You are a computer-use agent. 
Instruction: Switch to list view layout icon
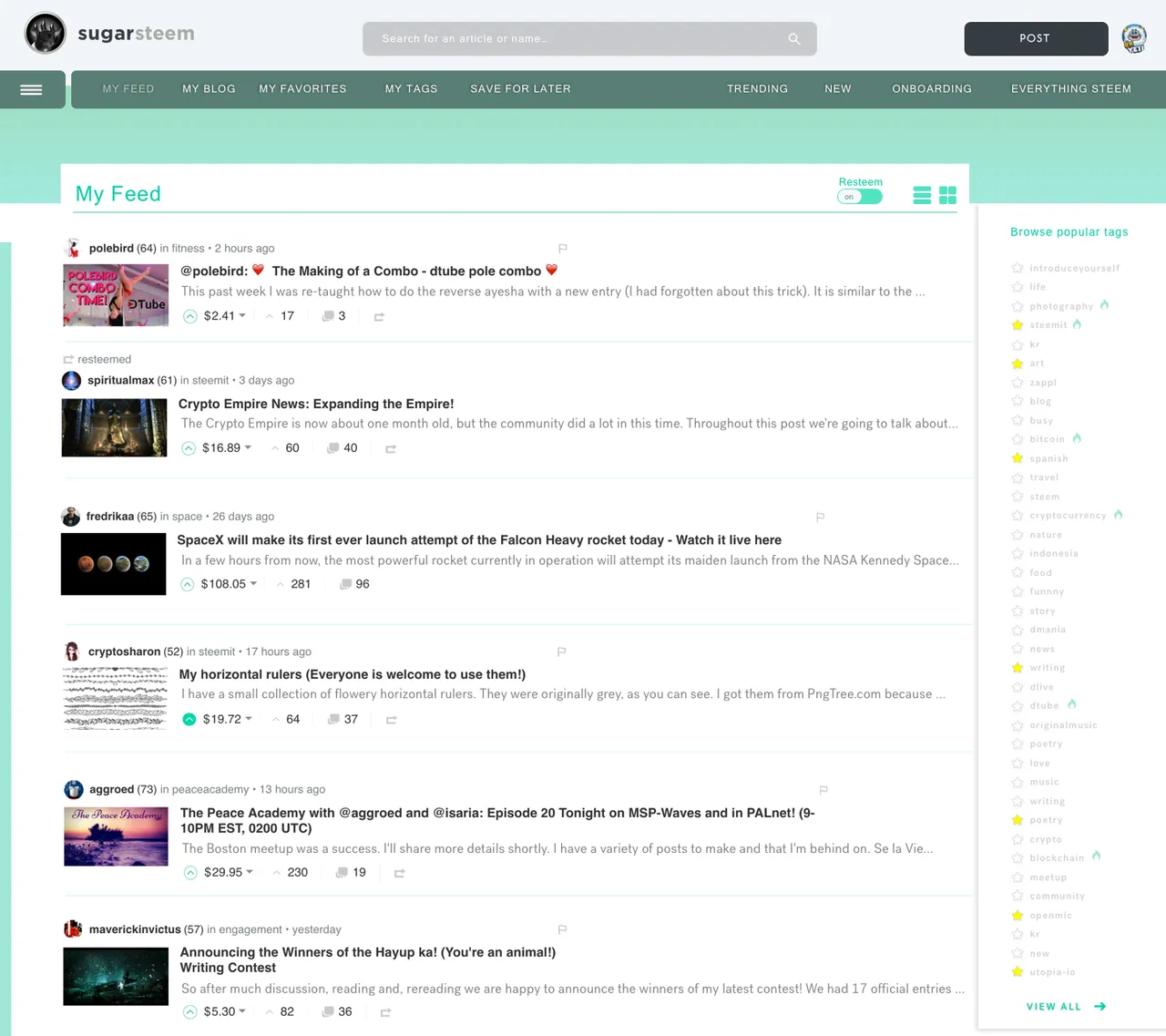(922, 195)
